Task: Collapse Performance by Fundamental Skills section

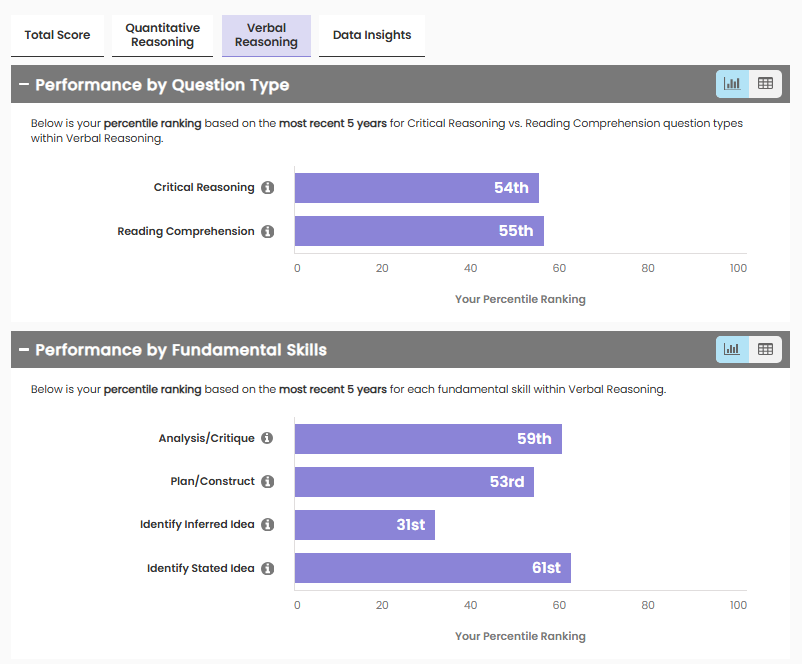Action: 24,350
